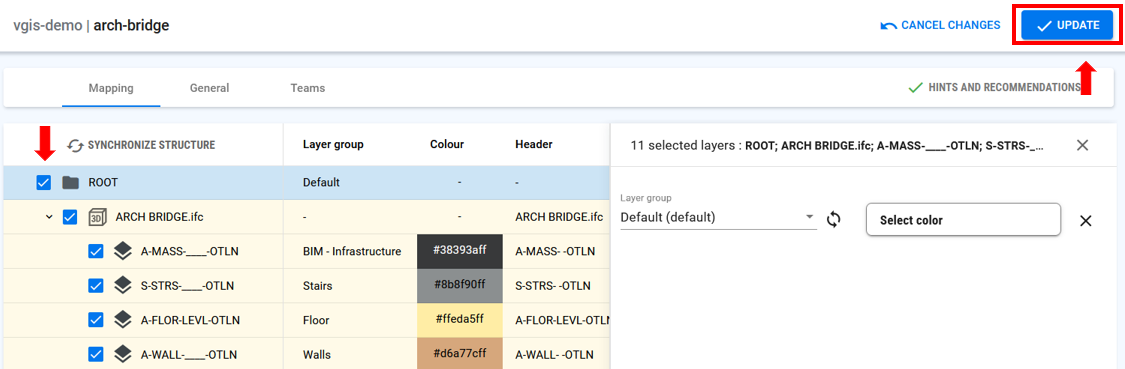Click the ROOT folder icon
This screenshot has width=1125, height=369.
click(x=70, y=183)
